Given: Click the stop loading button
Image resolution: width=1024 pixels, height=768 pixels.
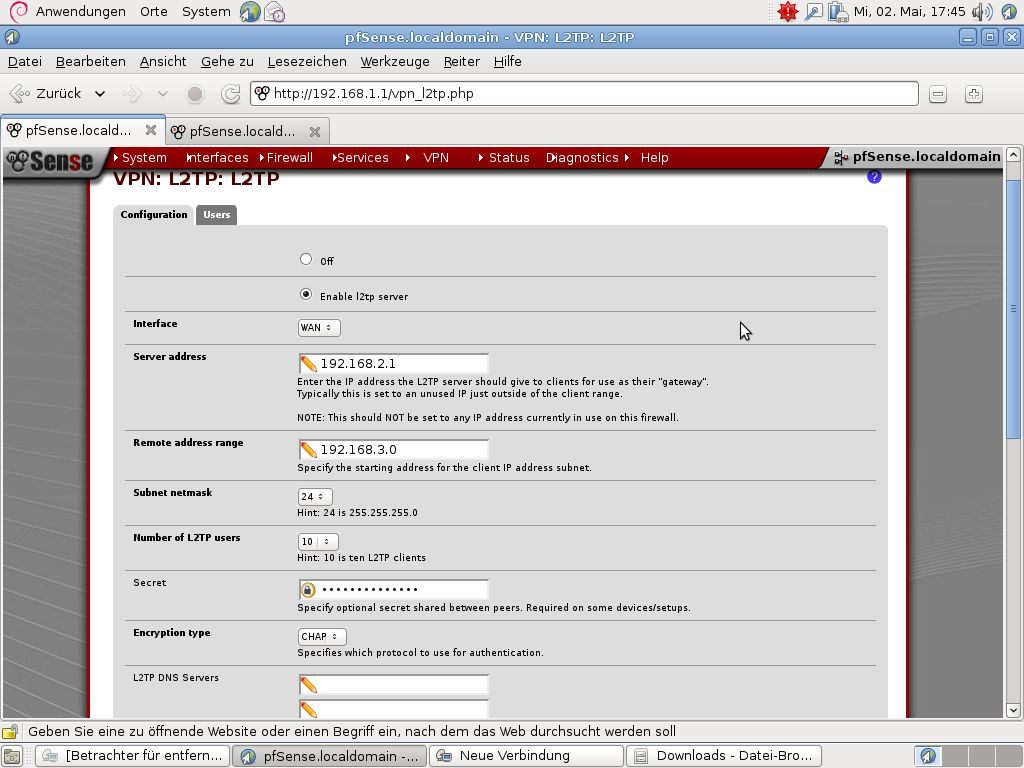Looking at the screenshot, I should point(195,94).
